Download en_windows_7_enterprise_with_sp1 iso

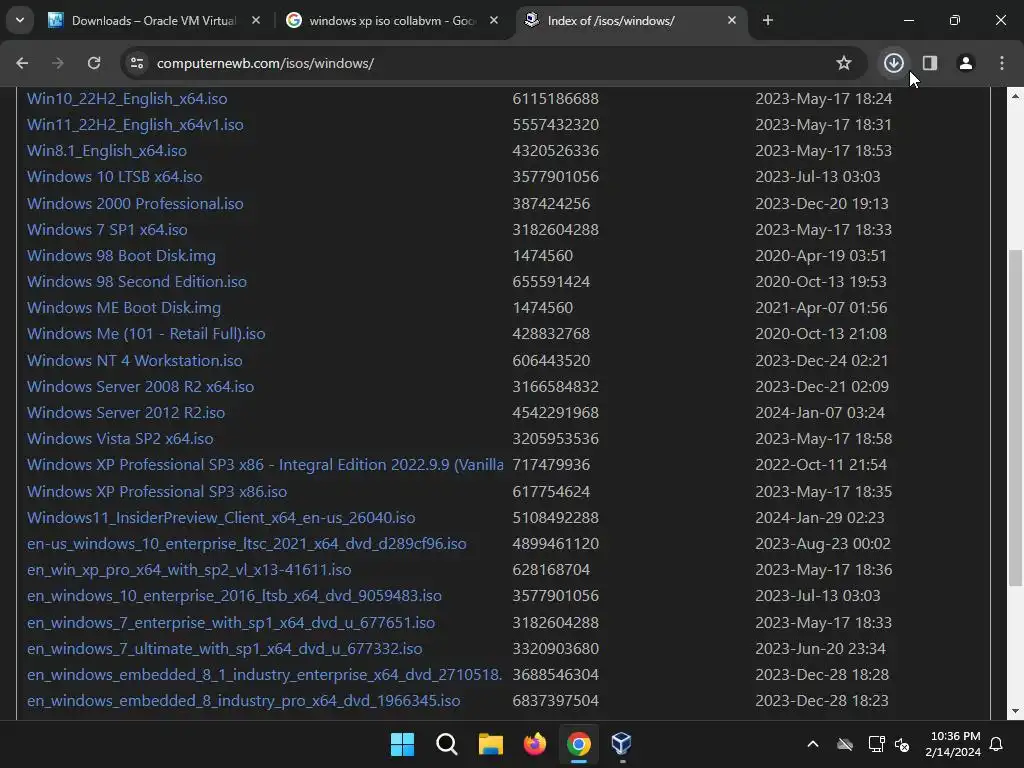coord(231,623)
